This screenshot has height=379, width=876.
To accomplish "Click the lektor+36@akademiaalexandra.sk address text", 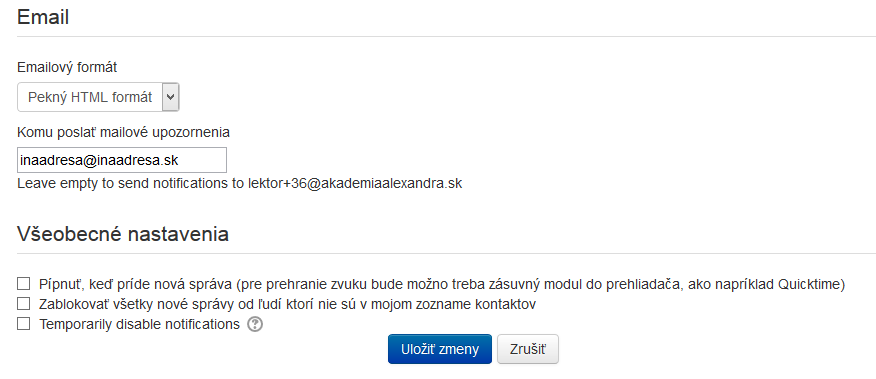I will (x=355, y=183).
